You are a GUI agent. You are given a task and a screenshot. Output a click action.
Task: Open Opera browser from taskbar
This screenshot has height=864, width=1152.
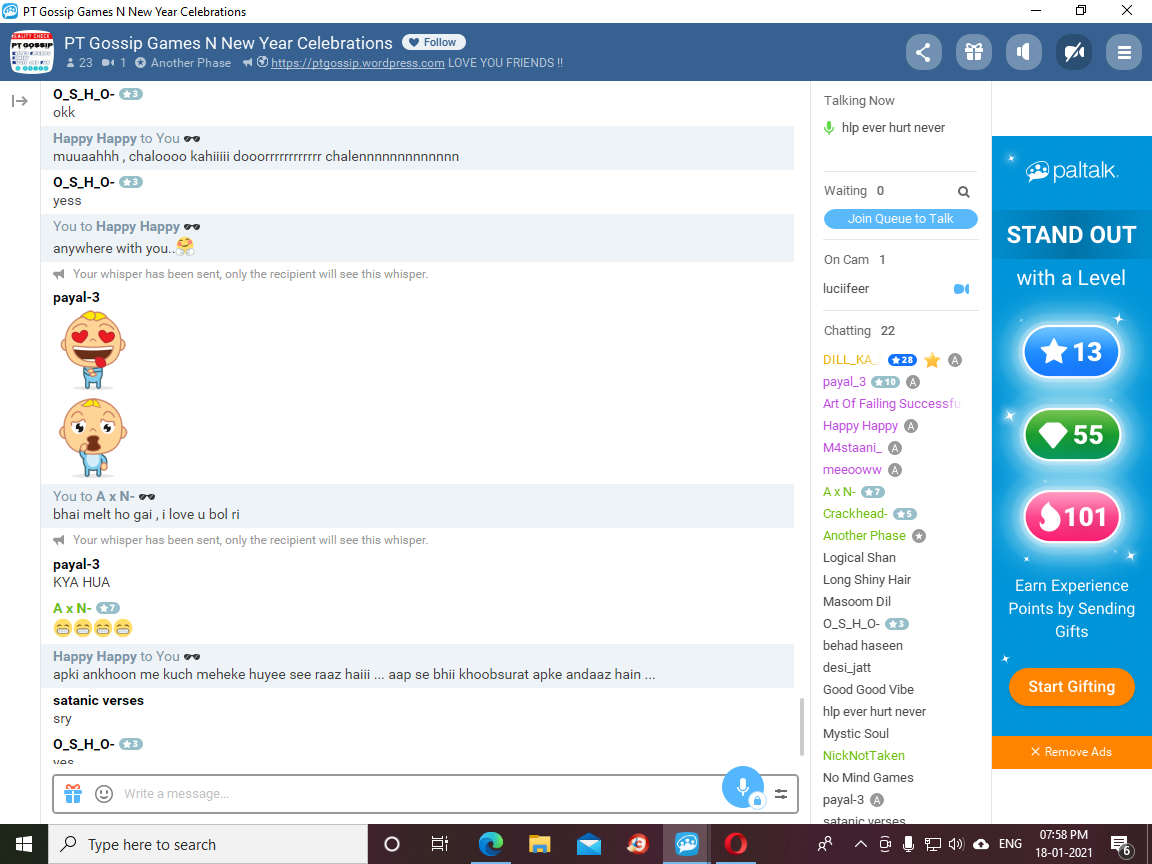pyautogui.click(x=735, y=844)
